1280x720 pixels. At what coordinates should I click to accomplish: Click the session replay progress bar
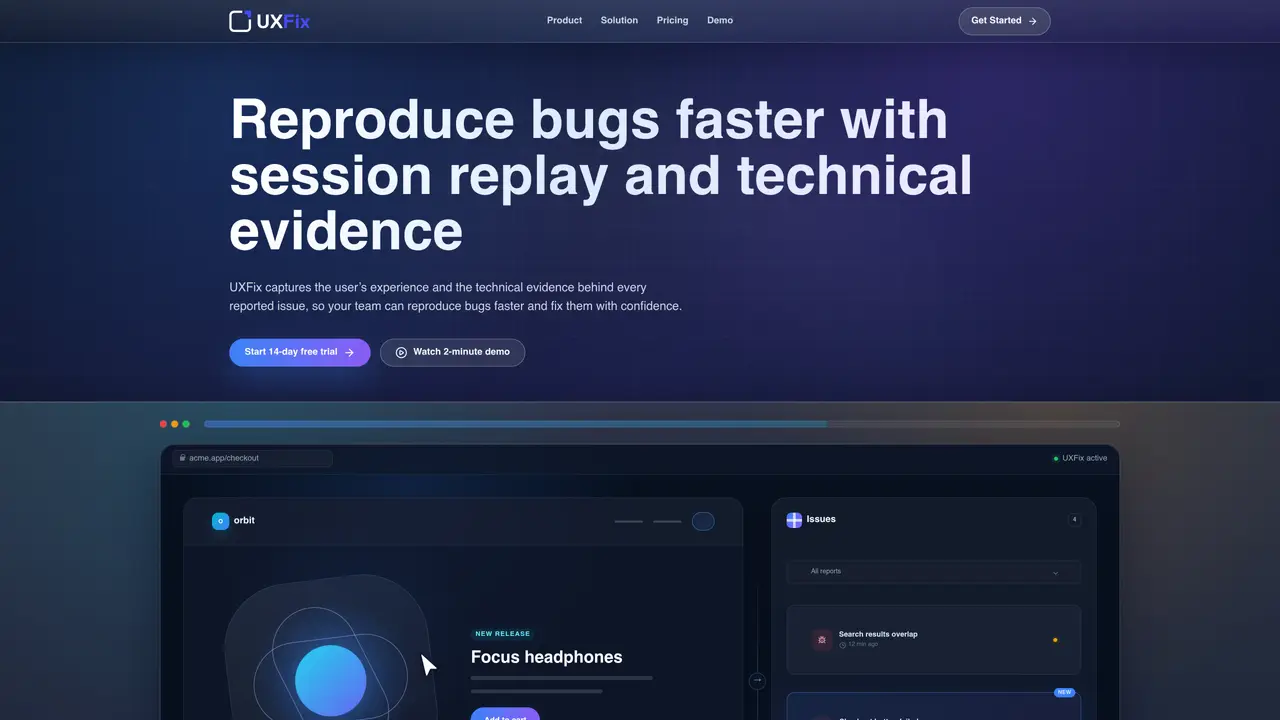pos(662,424)
